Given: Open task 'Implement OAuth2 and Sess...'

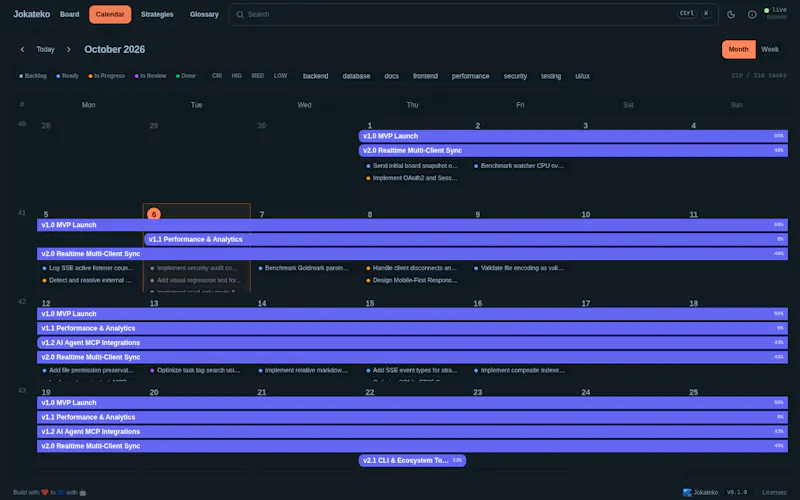Looking at the screenshot, I should (412, 178).
